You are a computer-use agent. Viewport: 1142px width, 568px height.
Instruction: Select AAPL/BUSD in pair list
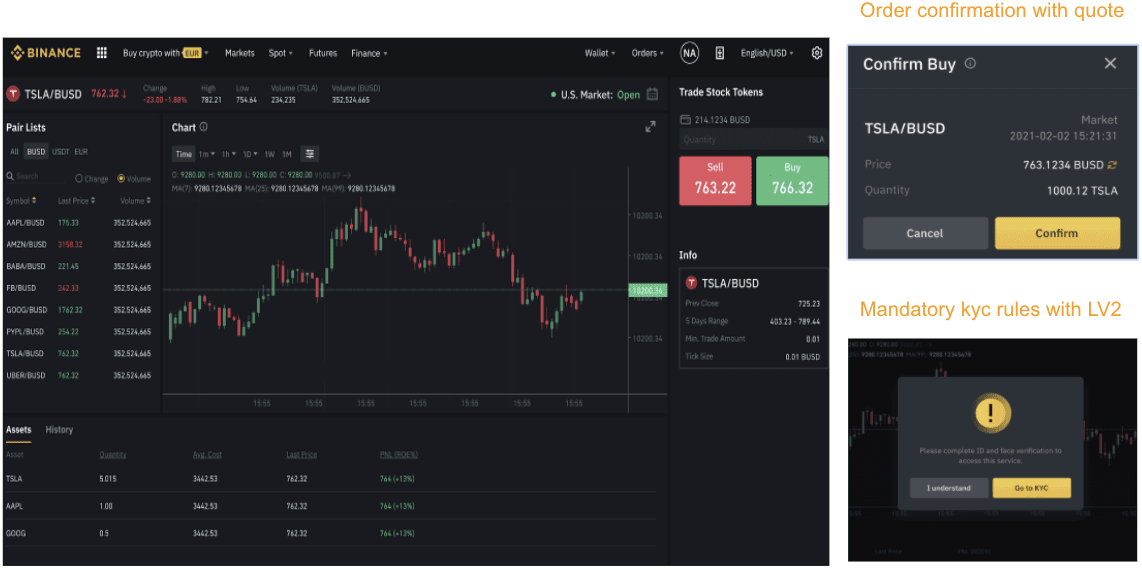point(79,223)
